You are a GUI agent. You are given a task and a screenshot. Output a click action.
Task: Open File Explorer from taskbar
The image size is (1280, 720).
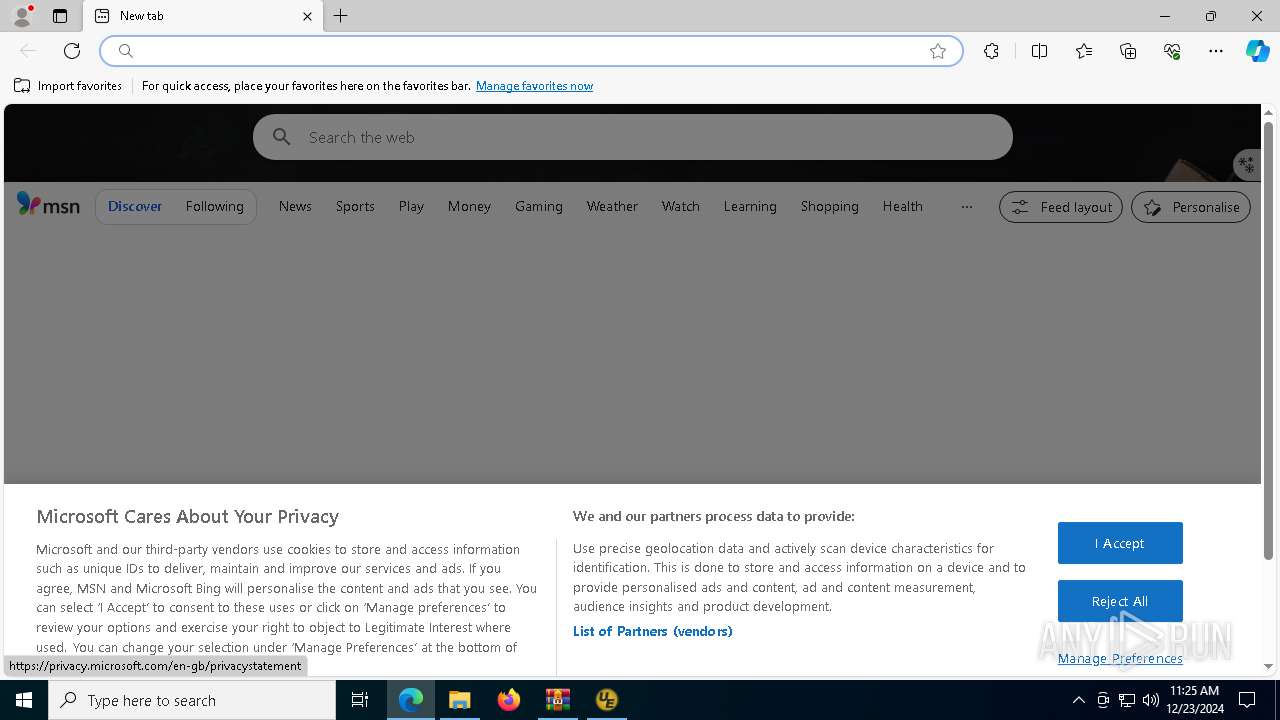(459, 700)
